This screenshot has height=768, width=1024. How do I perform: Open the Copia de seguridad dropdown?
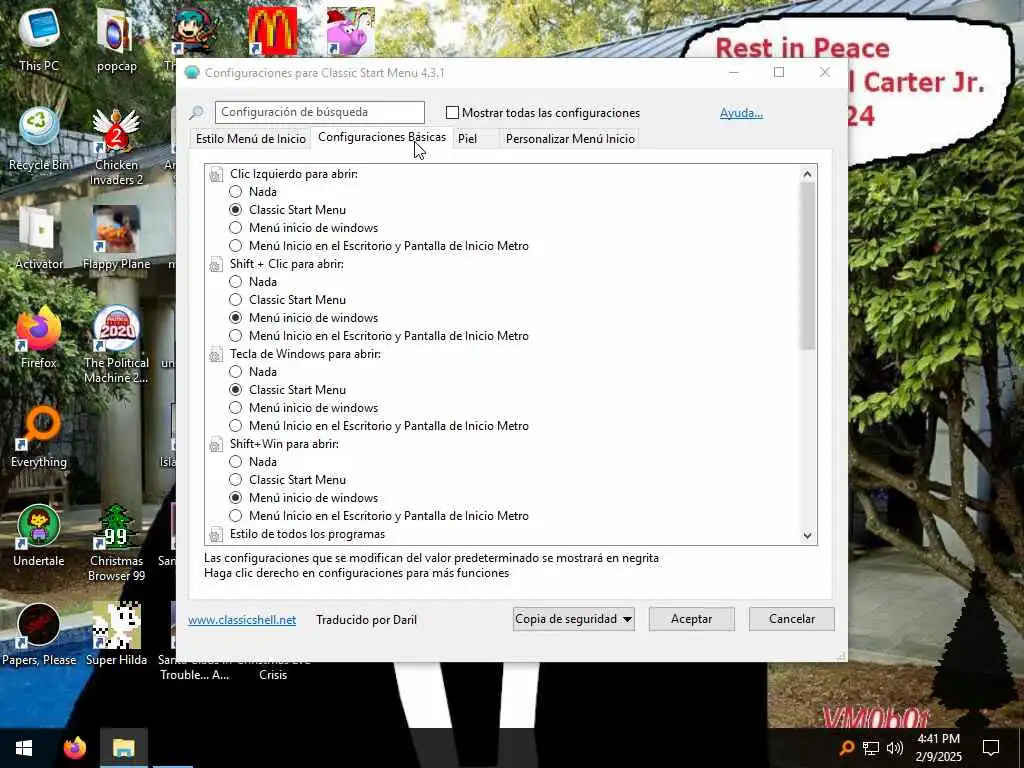click(x=573, y=619)
